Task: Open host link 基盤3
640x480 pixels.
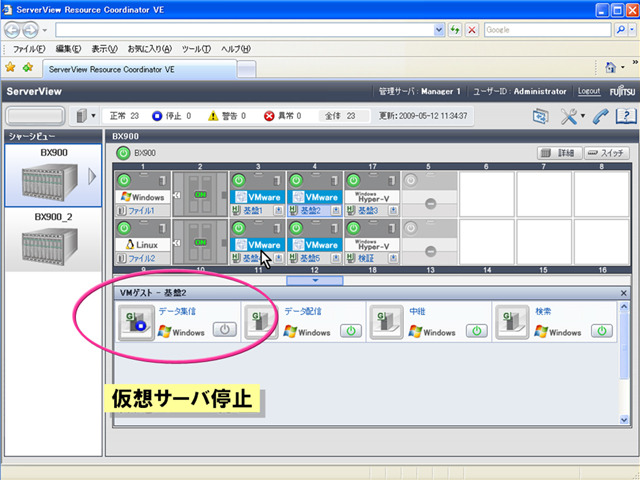Action: click(x=368, y=211)
